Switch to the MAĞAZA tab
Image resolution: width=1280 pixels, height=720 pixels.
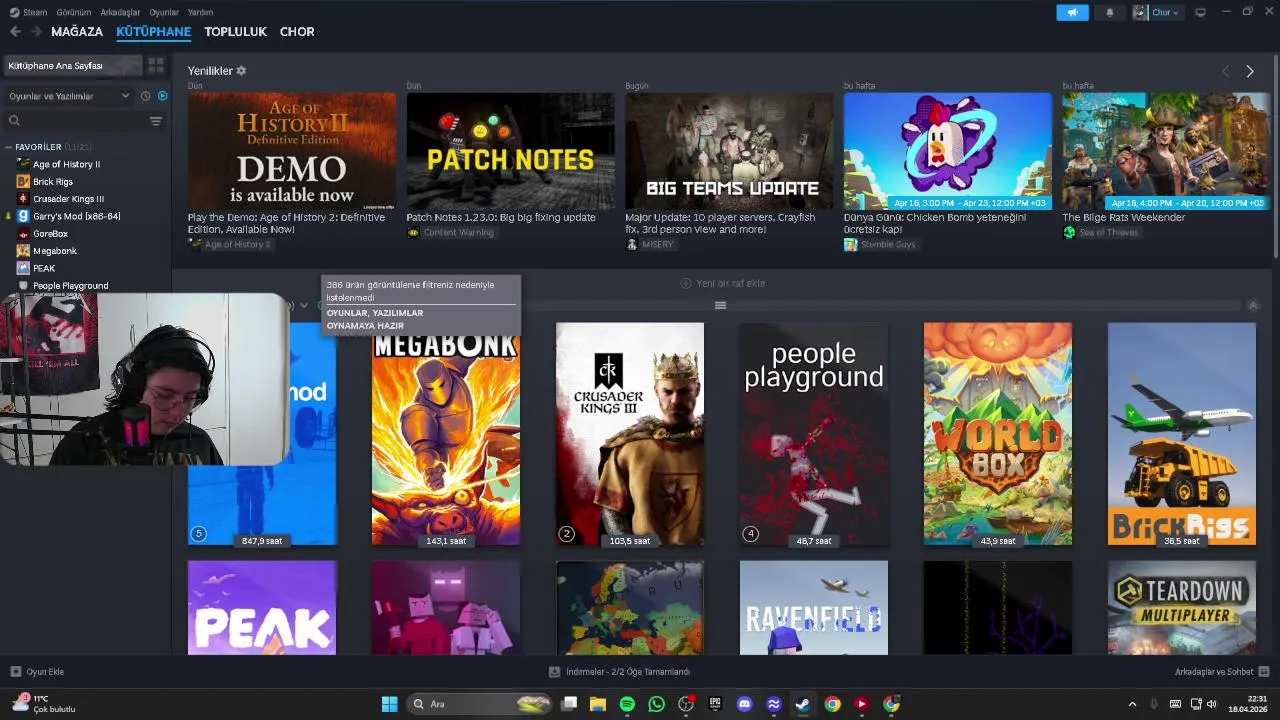(x=77, y=32)
